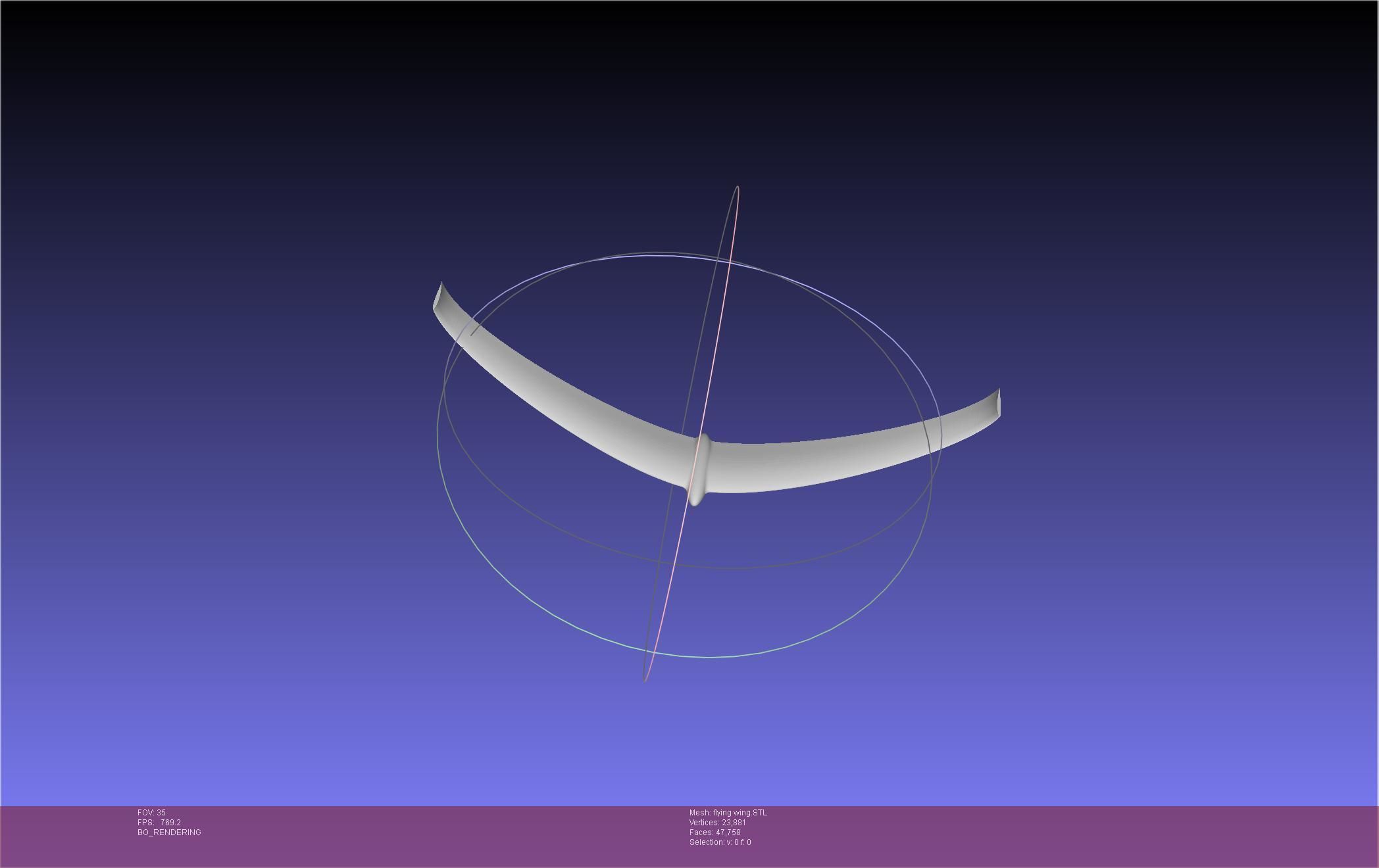The width and height of the screenshot is (1379, 868).
Task: Click the flying wing mesh center fuselage
Action: [x=699, y=469]
